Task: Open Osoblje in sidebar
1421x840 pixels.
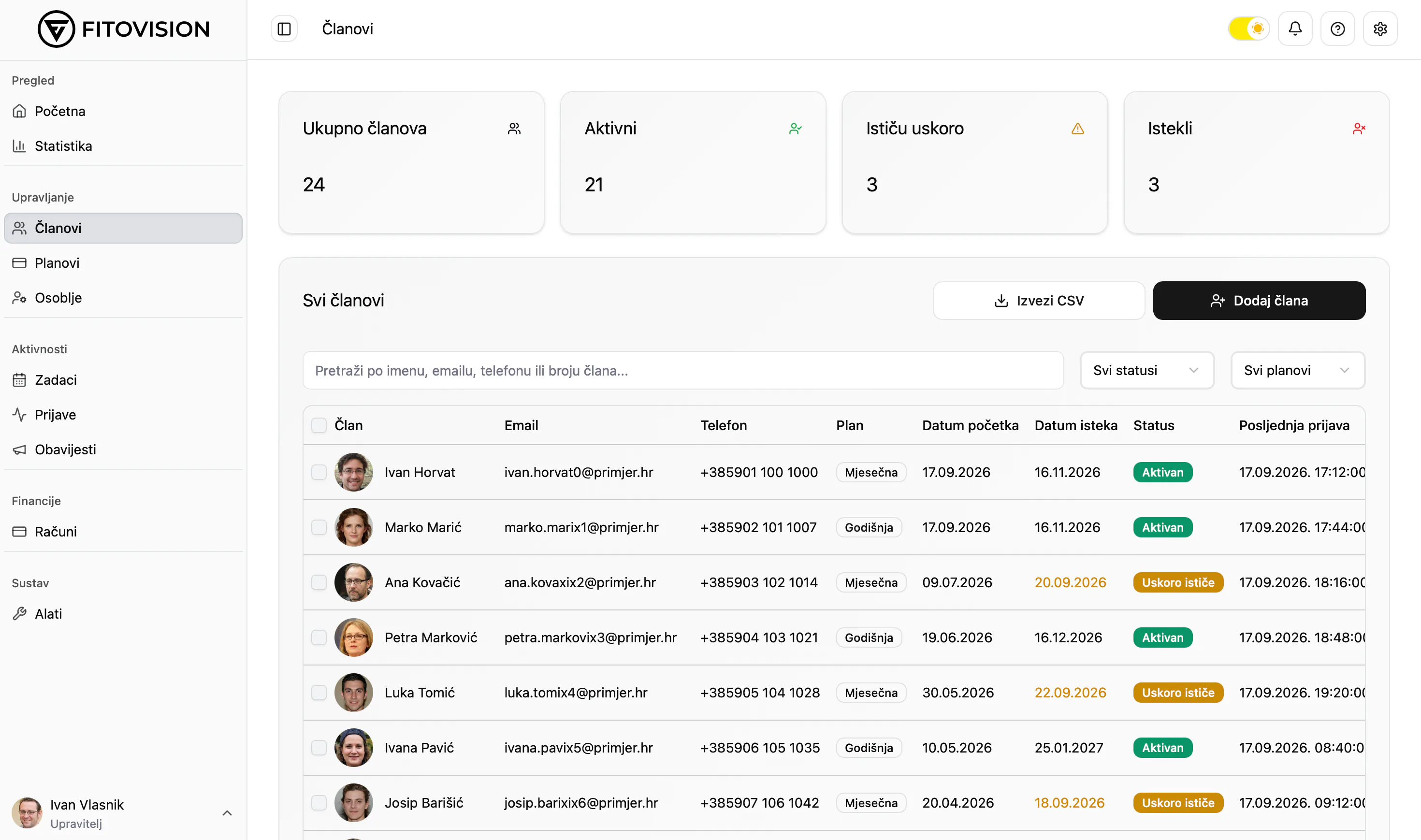Action: (x=123, y=298)
